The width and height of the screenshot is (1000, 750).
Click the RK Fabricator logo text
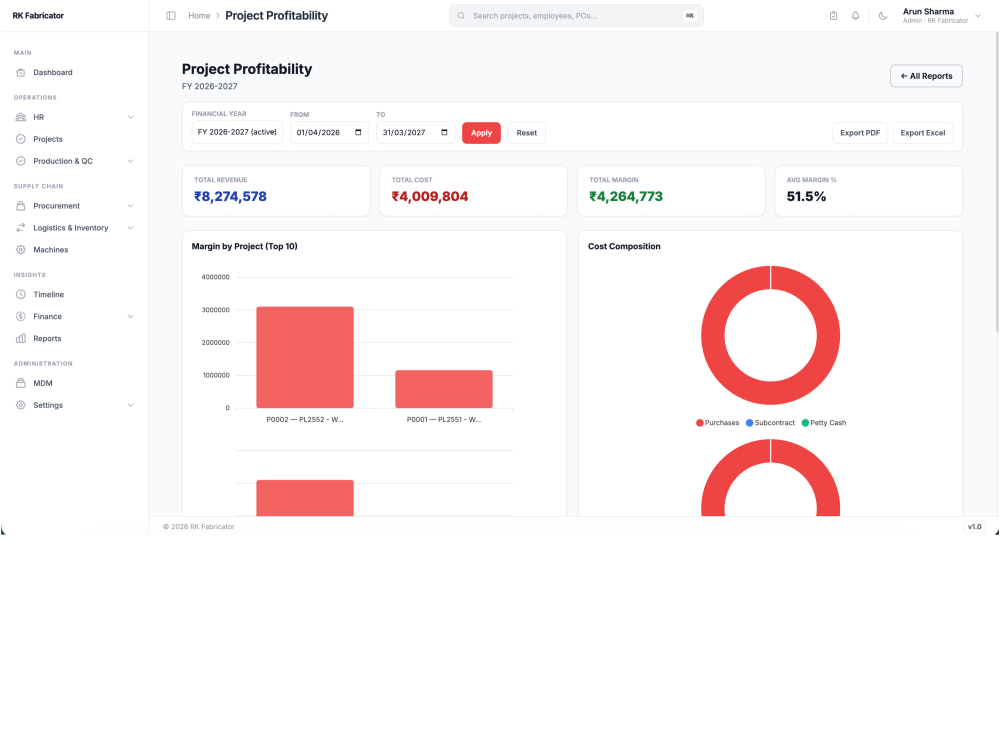38,16
